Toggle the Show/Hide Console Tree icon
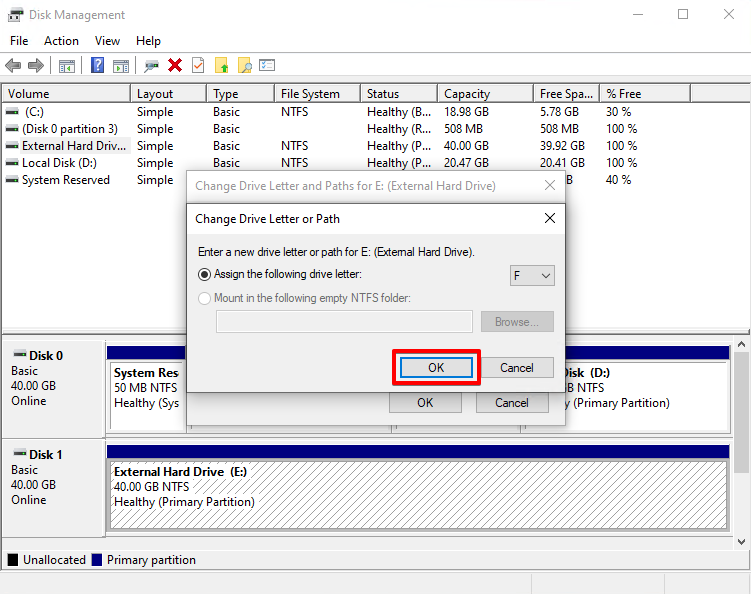Viewport: 751px width, 594px height. point(67,66)
